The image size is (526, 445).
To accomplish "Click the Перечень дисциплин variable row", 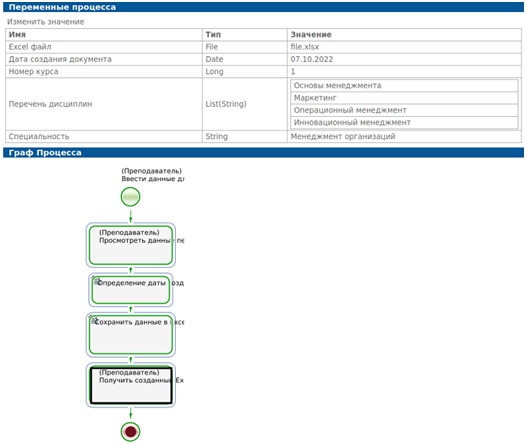I will point(263,104).
